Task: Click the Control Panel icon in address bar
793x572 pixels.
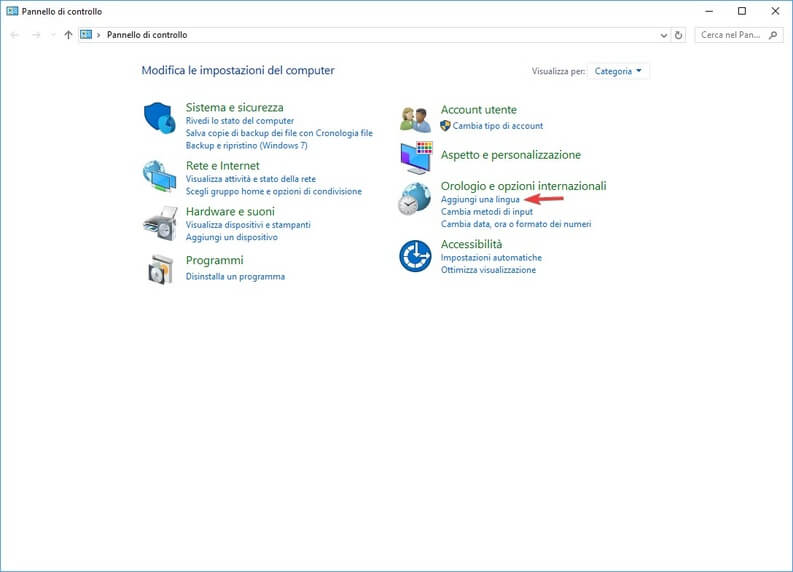Action: point(86,34)
